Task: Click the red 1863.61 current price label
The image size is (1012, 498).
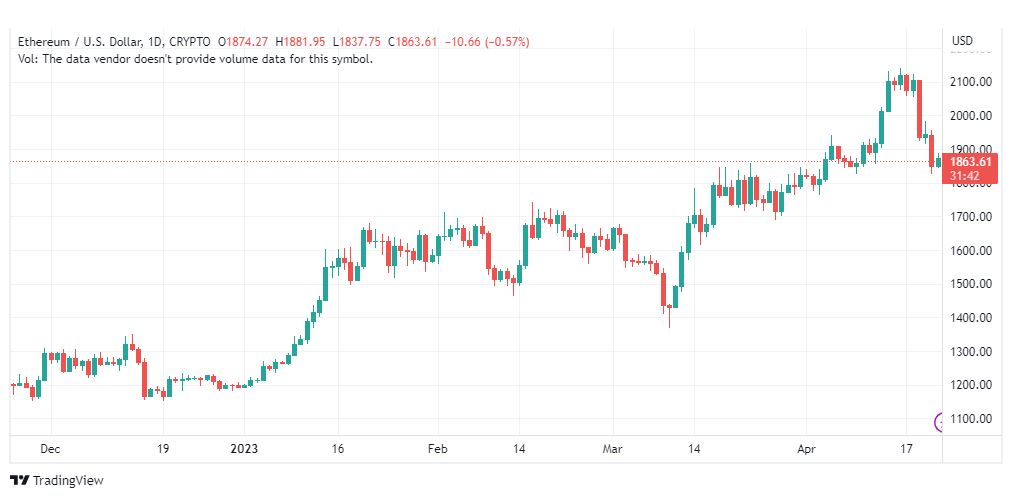Action: 970,162
